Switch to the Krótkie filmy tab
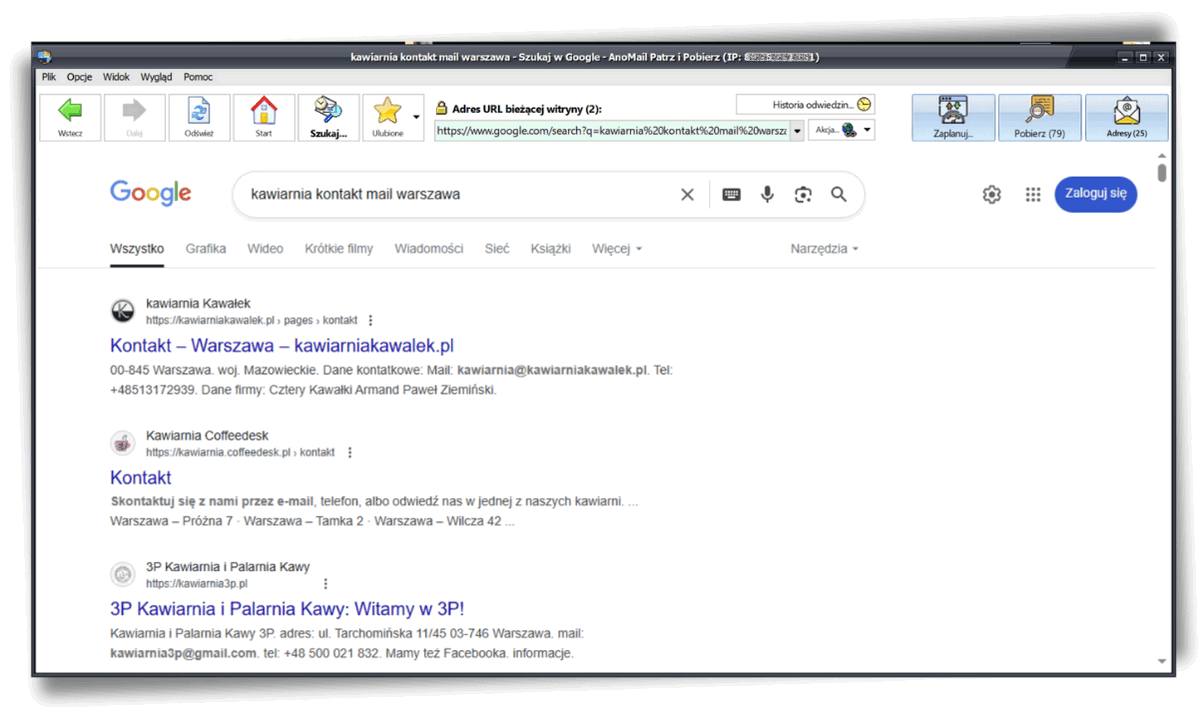Screen dimensions: 1200x719 (339, 249)
